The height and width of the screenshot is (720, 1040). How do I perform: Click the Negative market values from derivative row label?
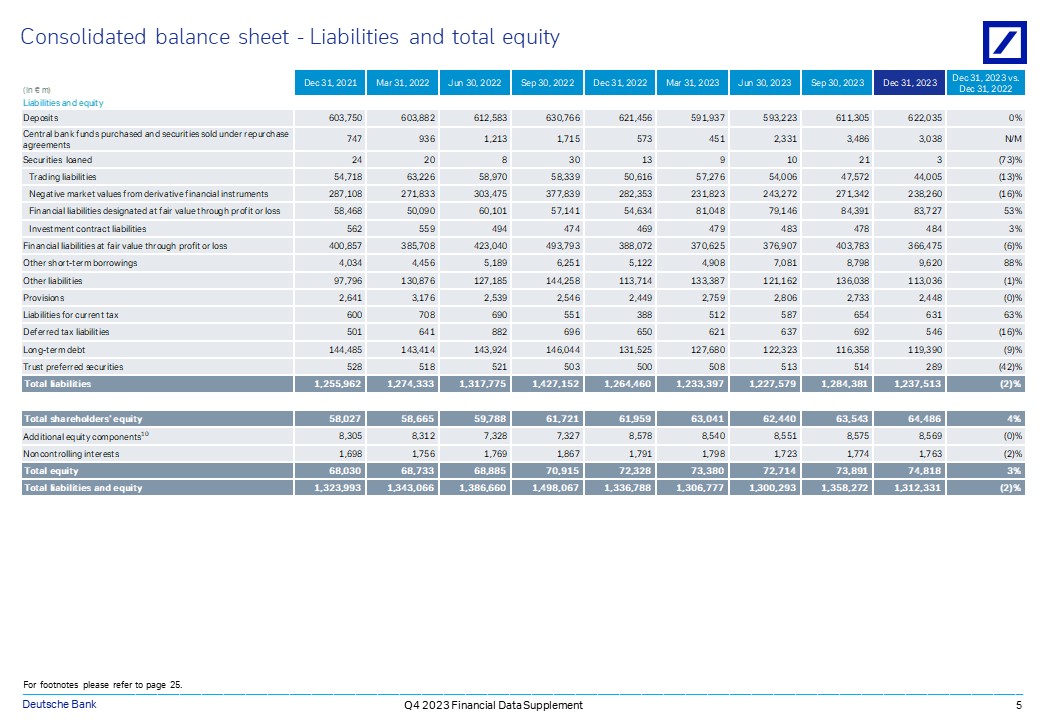click(x=149, y=194)
